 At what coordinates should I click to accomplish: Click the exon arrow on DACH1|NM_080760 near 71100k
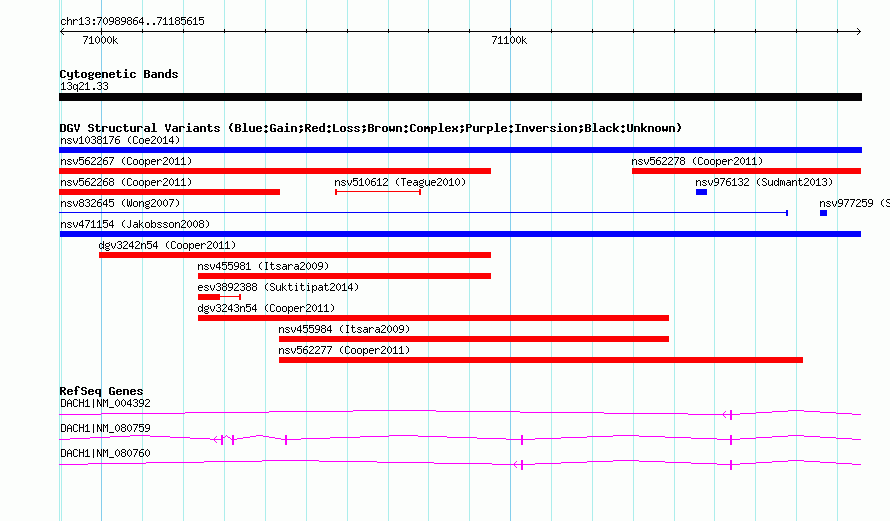point(519,465)
